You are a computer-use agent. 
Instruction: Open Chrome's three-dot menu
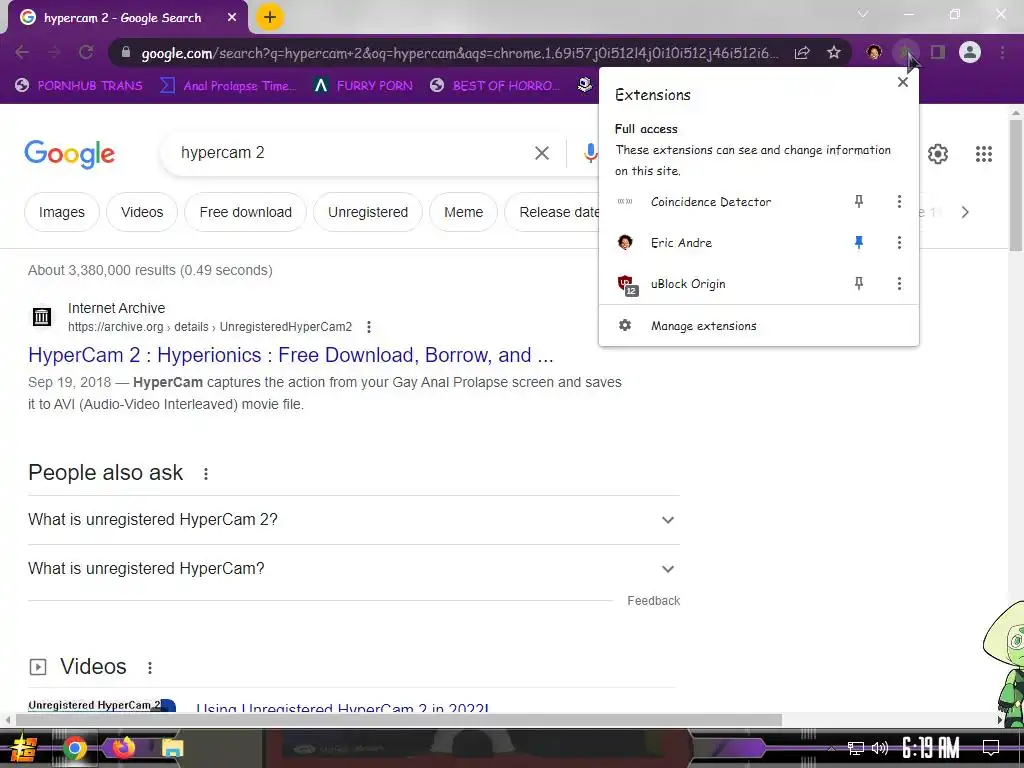(1002, 52)
